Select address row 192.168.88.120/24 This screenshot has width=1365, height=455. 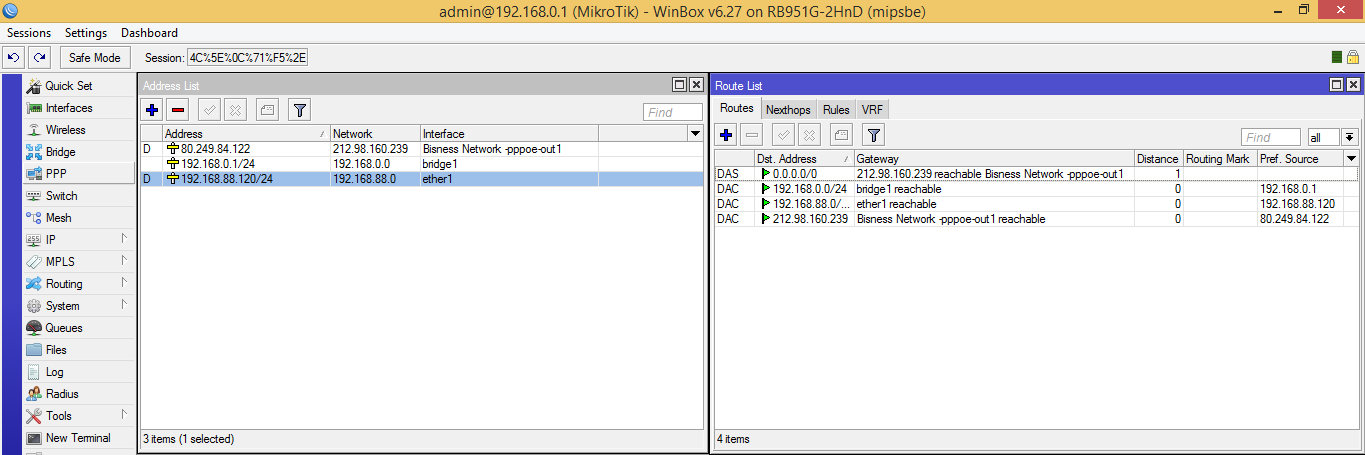421,179
